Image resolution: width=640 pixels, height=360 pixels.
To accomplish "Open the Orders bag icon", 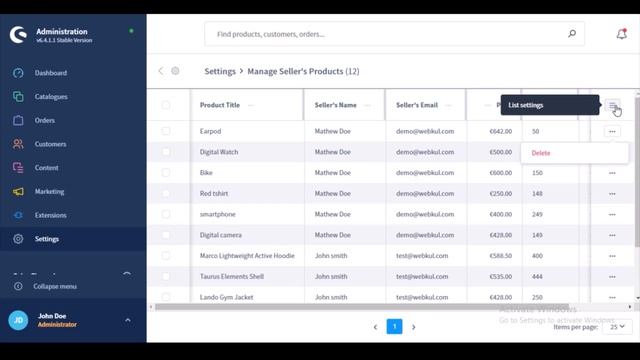I will 18,120.
